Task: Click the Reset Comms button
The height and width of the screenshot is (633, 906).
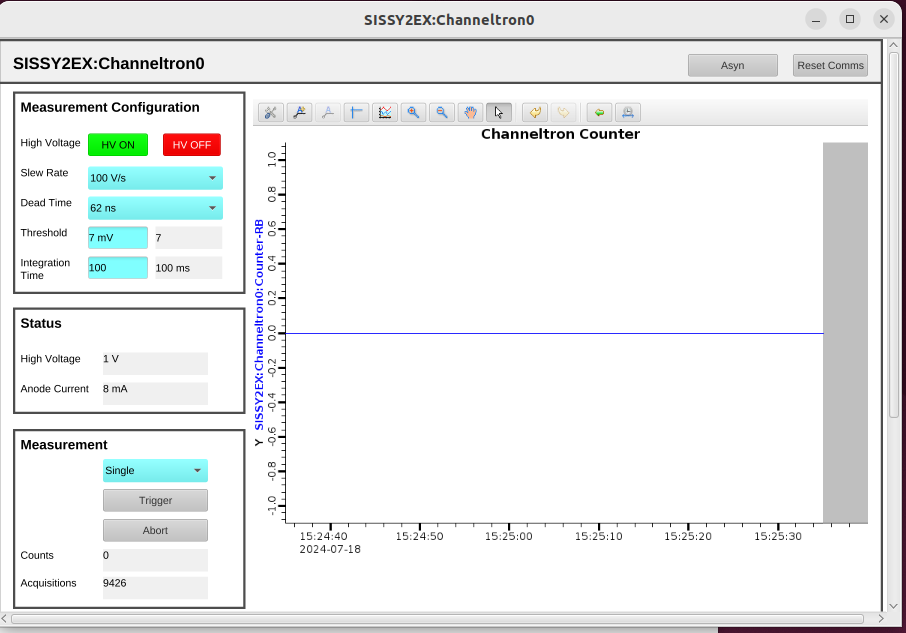Action: click(830, 65)
